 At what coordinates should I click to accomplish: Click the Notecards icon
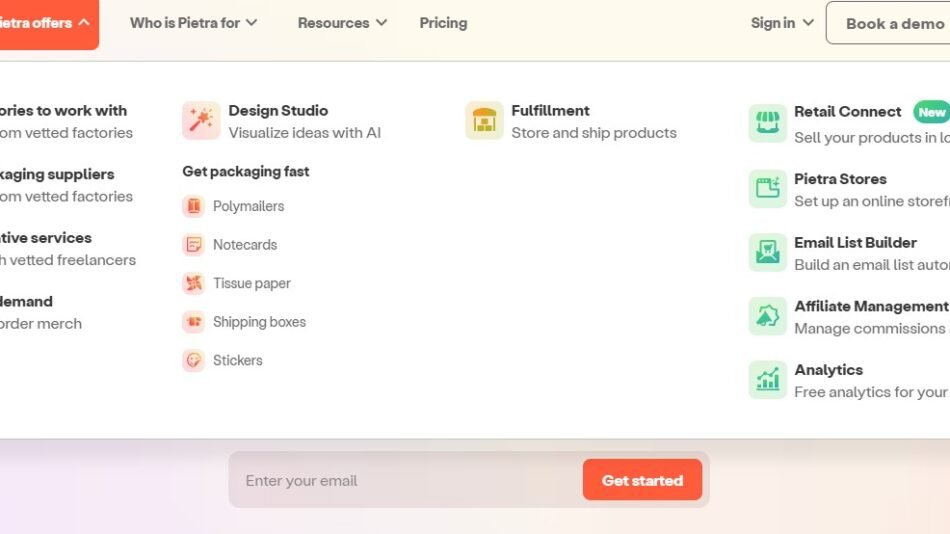(x=193, y=245)
